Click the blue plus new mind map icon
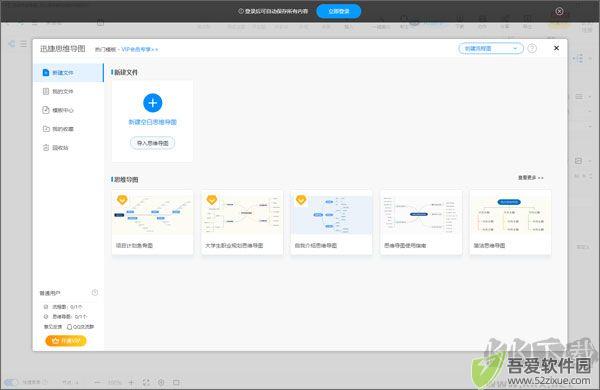This screenshot has width=600, height=390. coord(152,103)
